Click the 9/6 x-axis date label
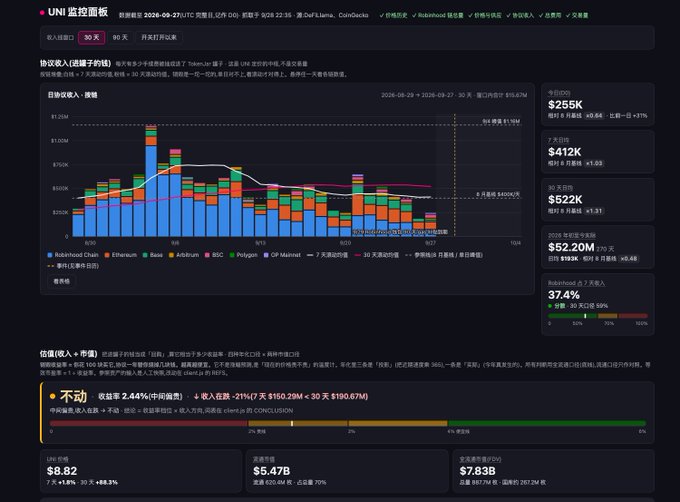This screenshot has width=680, height=502. [x=175, y=243]
